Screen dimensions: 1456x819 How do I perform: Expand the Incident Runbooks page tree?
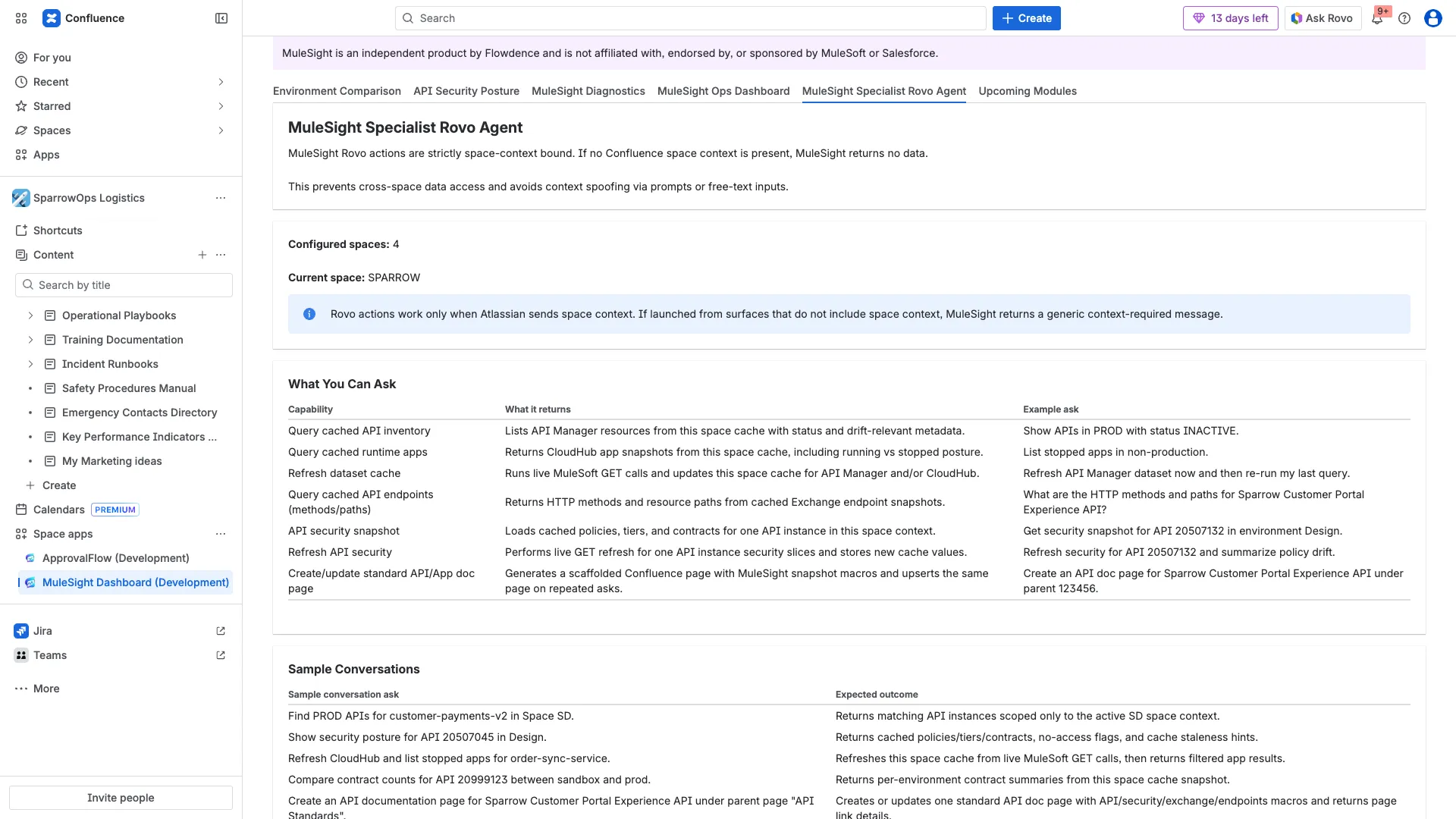pyautogui.click(x=30, y=364)
